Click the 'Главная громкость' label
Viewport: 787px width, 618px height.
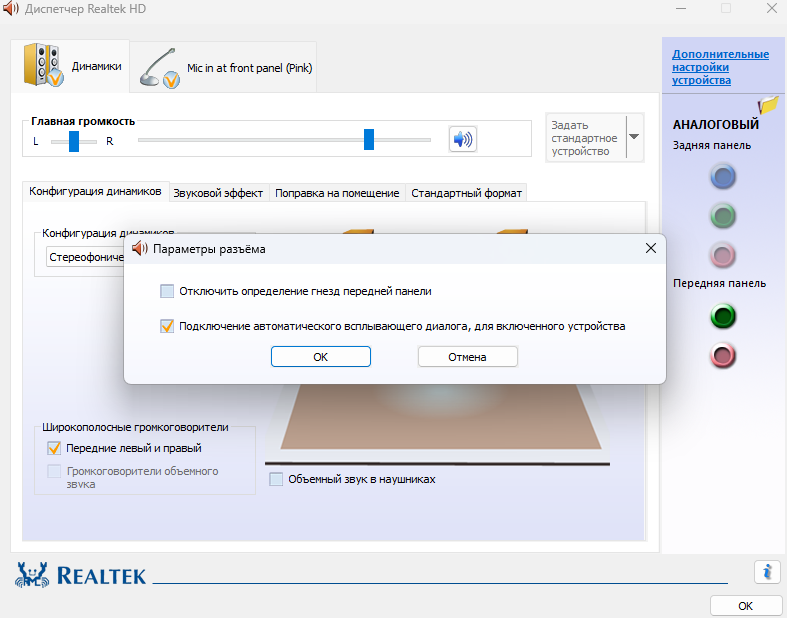tap(83, 121)
